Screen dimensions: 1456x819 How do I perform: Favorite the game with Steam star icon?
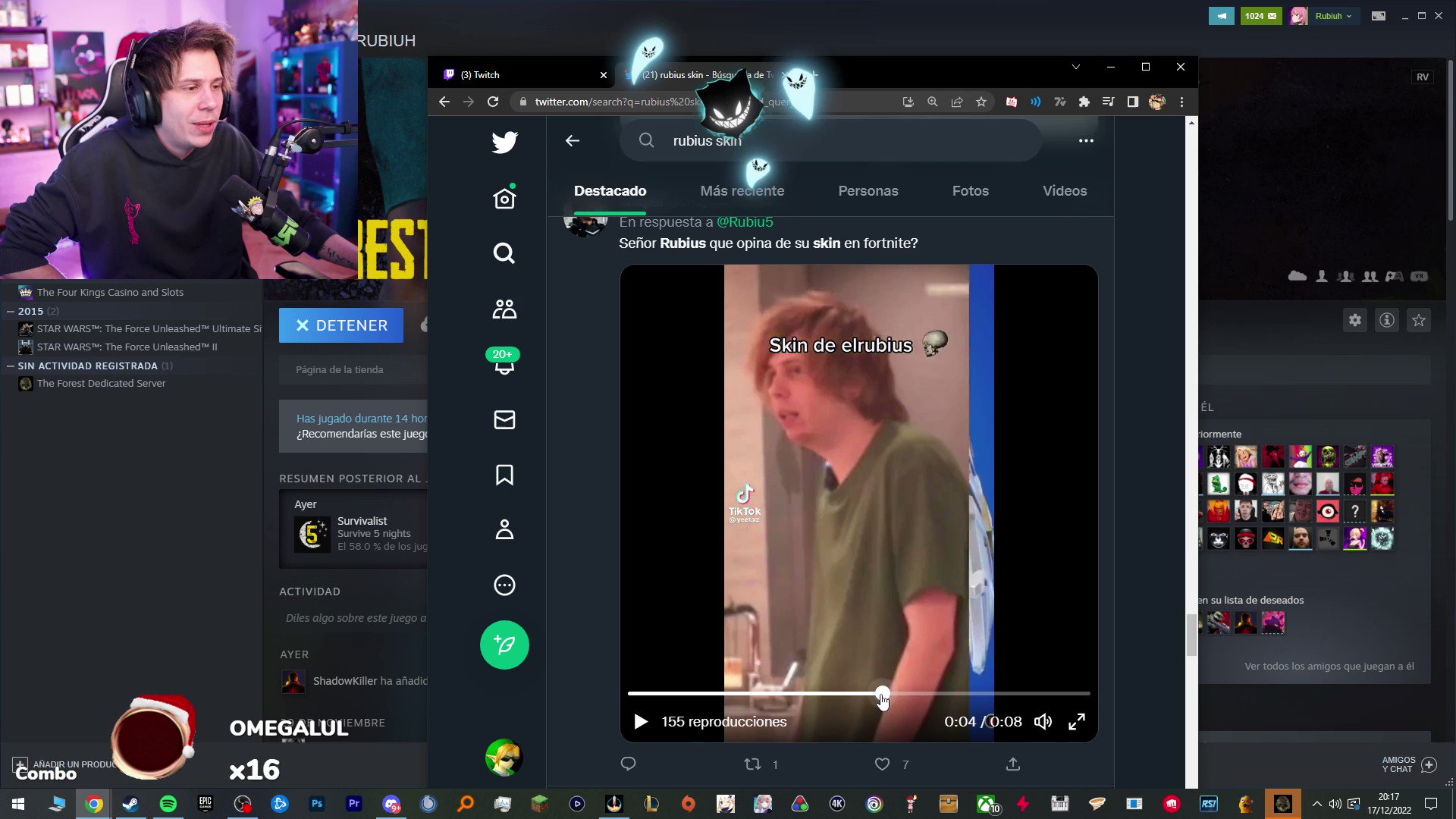coord(1419,320)
